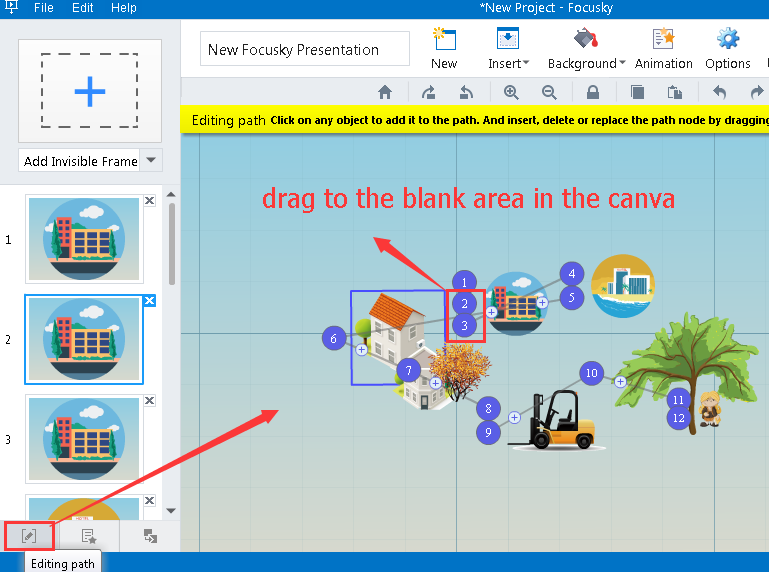
Task: Click the Options button
Action: coord(727,48)
